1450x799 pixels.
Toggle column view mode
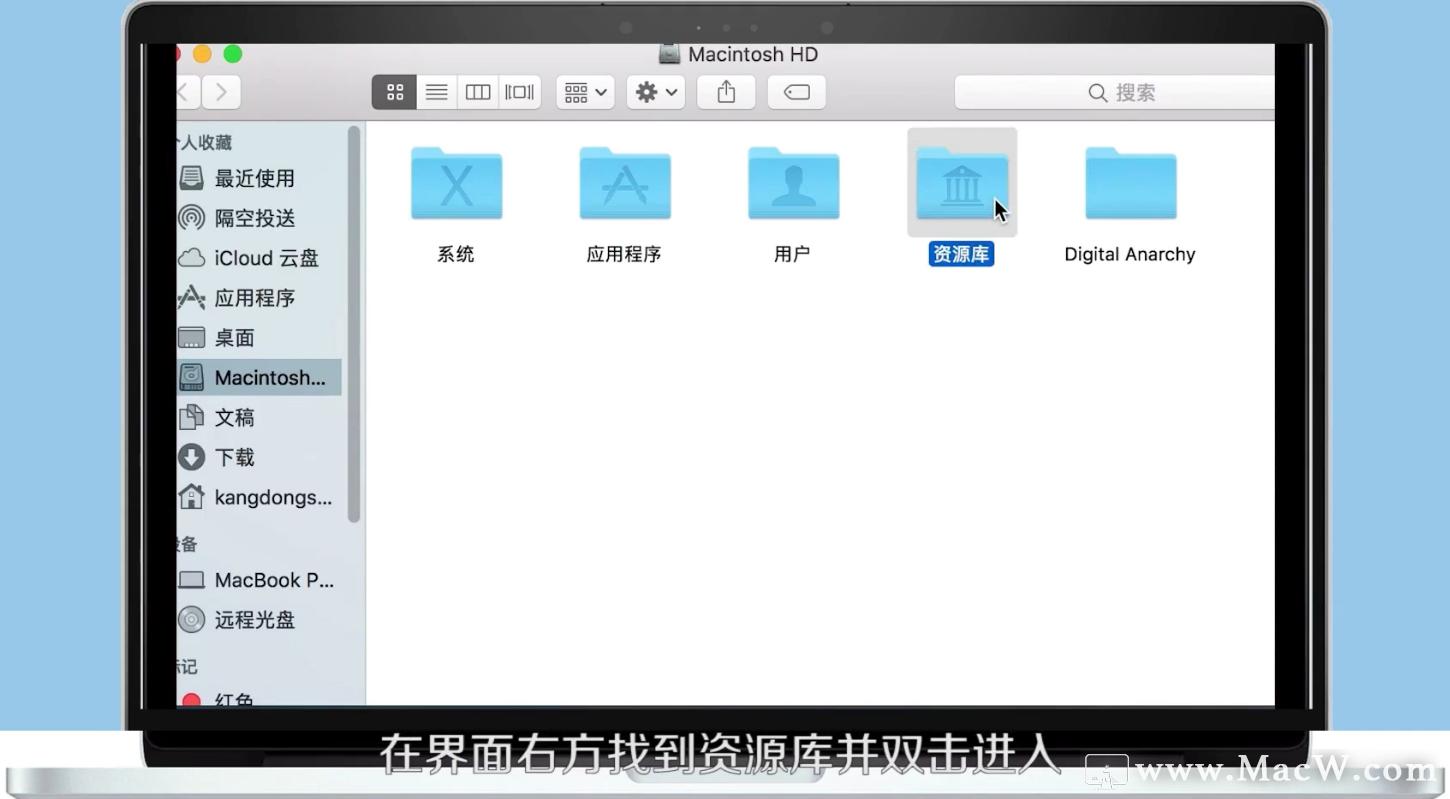pos(477,92)
